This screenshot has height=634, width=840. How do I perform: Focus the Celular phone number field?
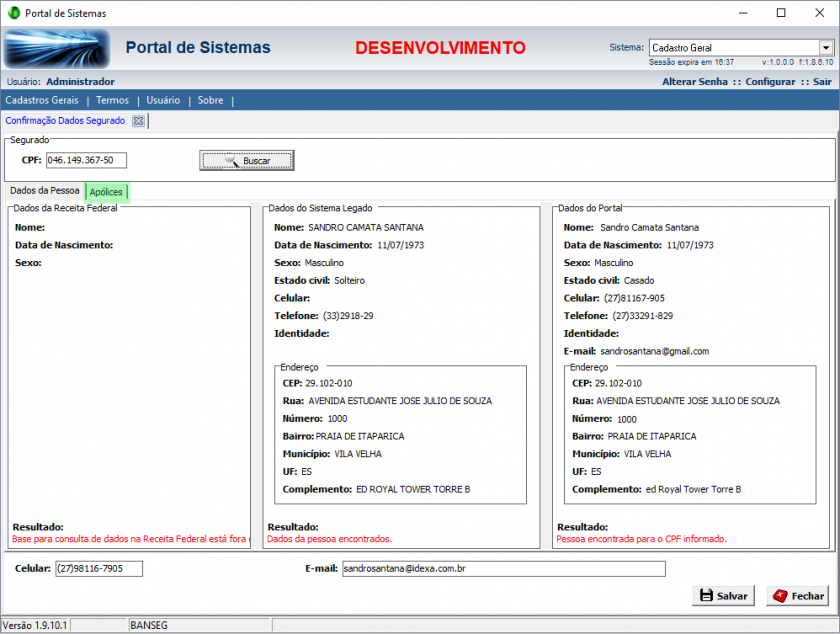pyautogui.click(x=99, y=568)
